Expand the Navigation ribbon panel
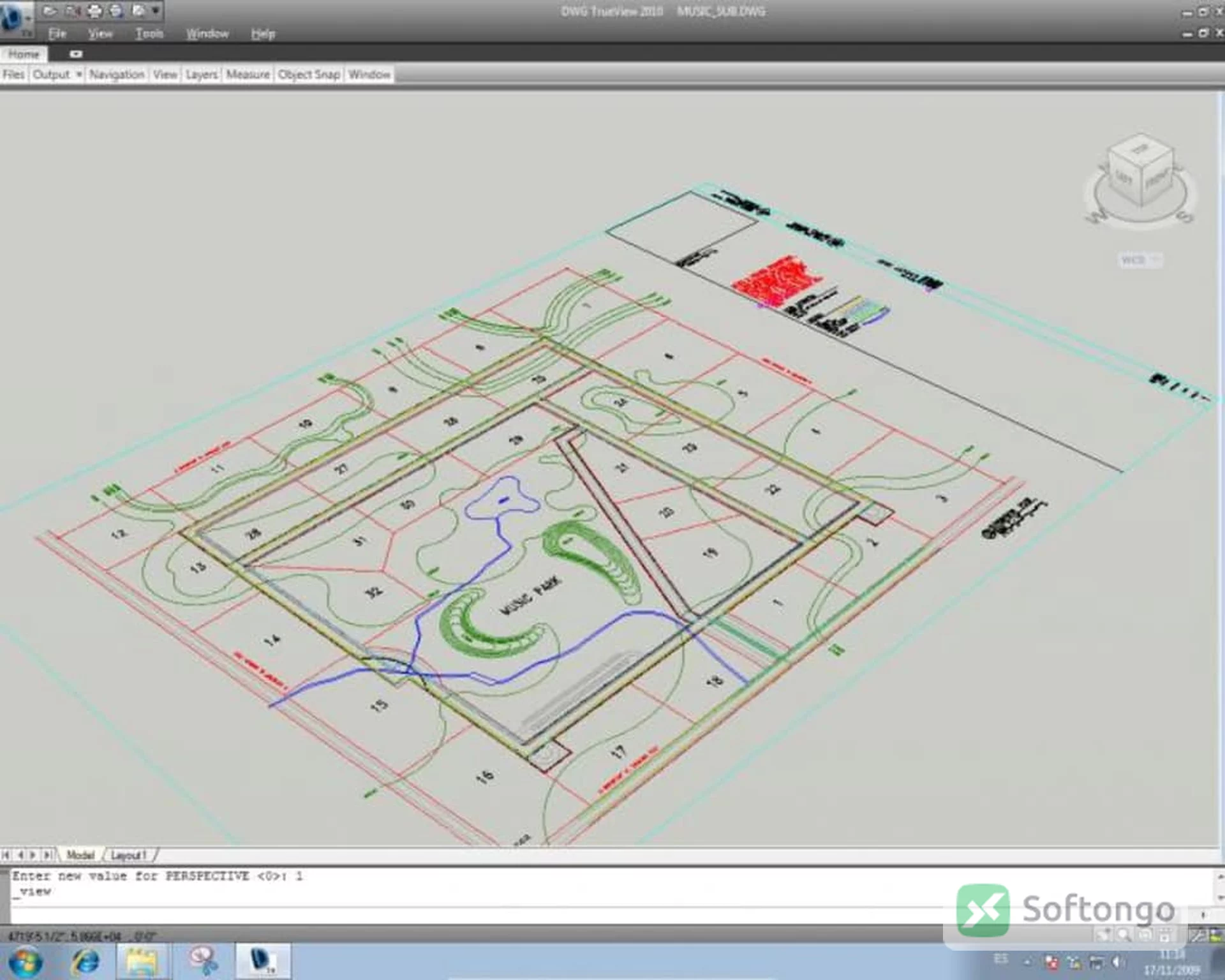The height and width of the screenshot is (980, 1225). pos(117,75)
